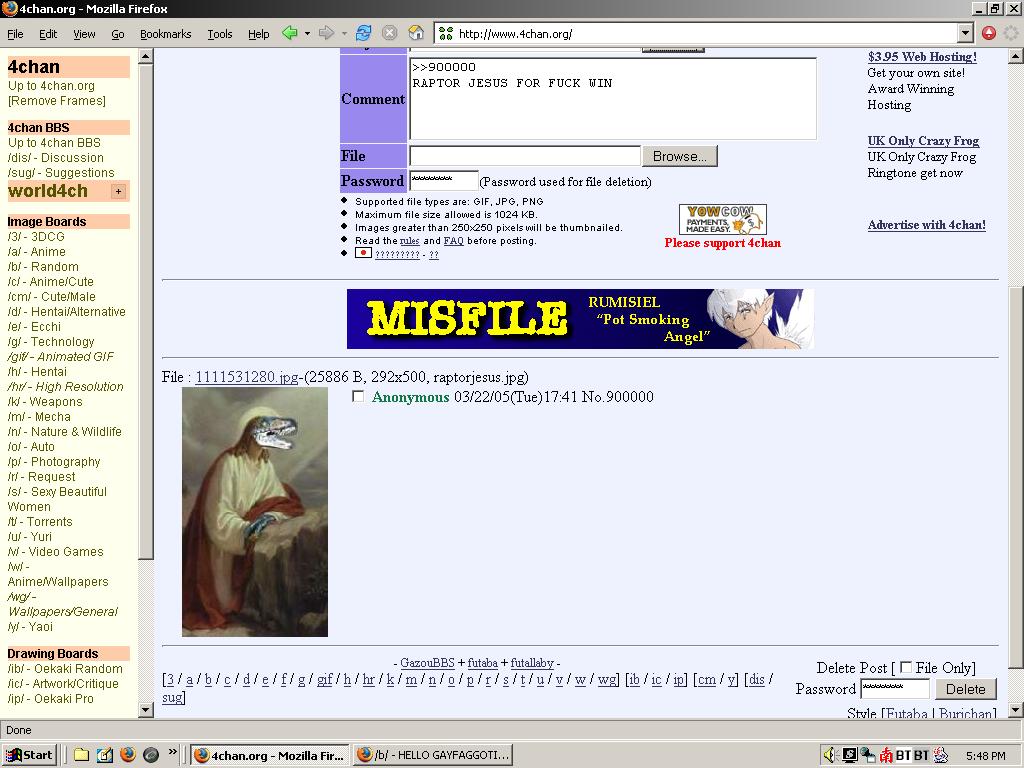
Task: Reload the page with the blue Reload icon
Action: coord(364,33)
